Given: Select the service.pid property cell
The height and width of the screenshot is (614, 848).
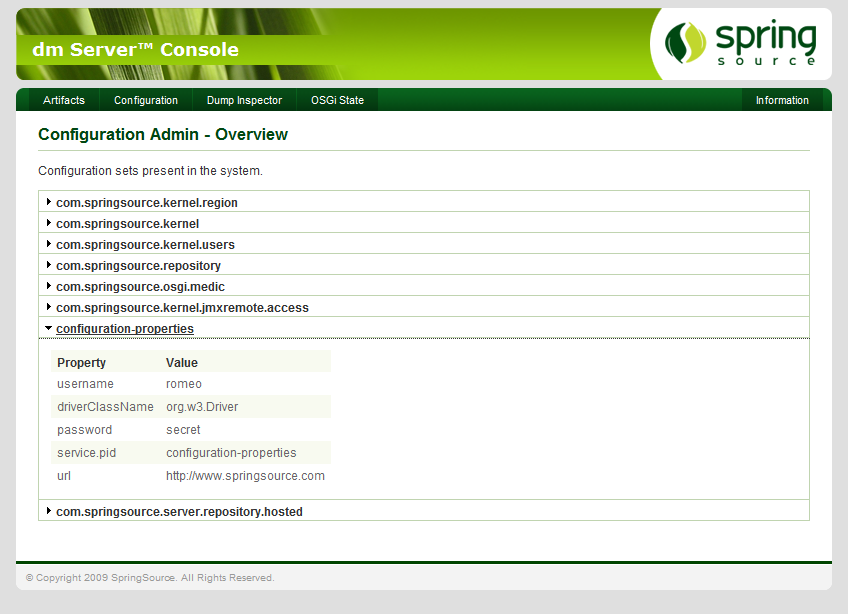Looking at the screenshot, I should click(x=87, y=453).
